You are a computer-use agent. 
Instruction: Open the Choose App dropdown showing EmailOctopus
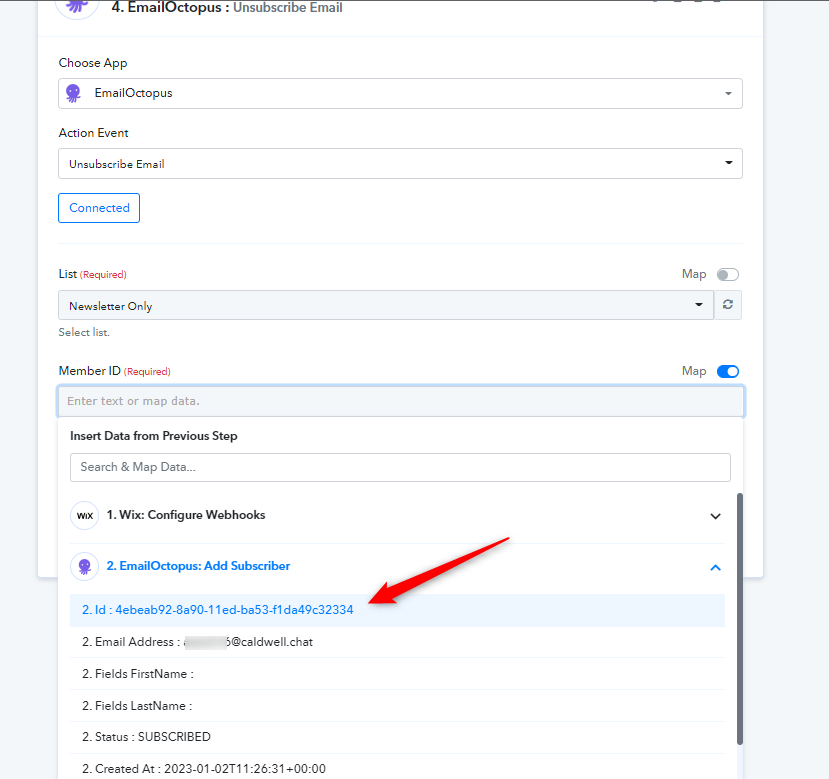click(x=400, y=94)
